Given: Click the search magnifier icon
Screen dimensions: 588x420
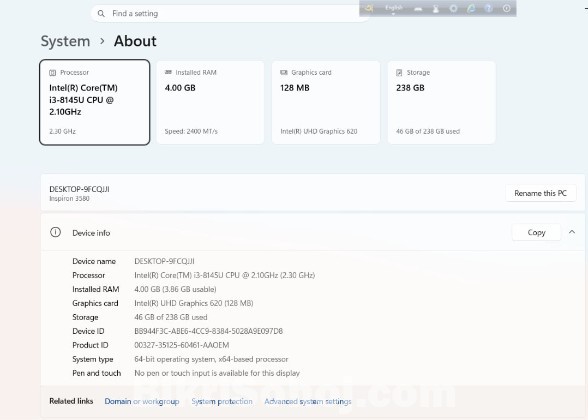Looking at the screenshot, I should coord(101,14).
